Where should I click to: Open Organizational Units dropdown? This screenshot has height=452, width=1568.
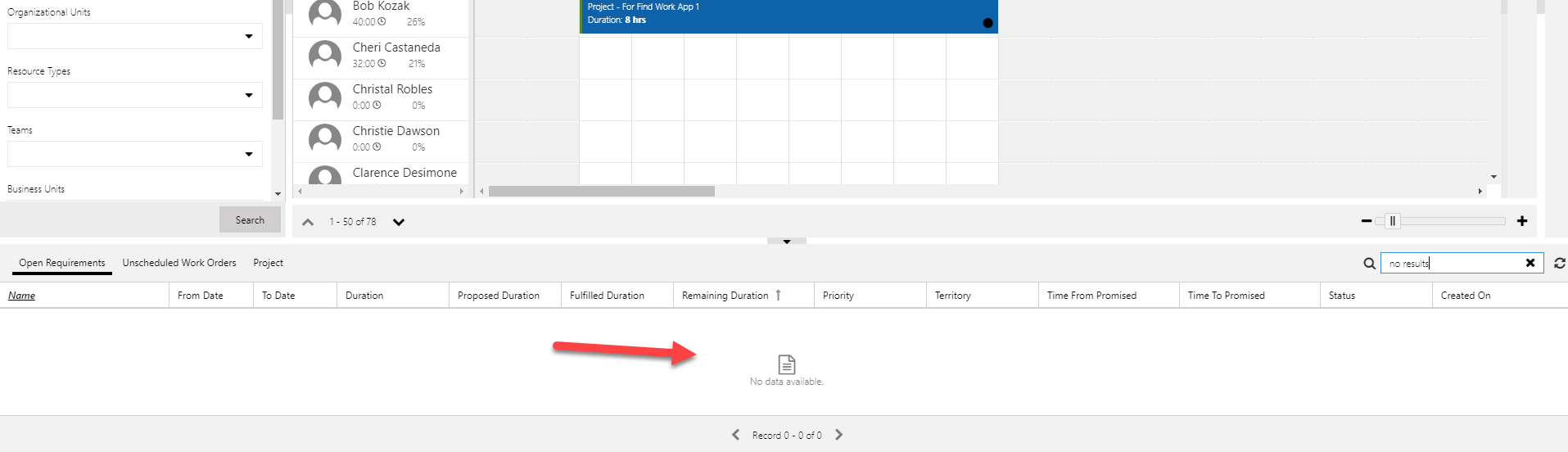pyautogui.click(x=249, y=36)
